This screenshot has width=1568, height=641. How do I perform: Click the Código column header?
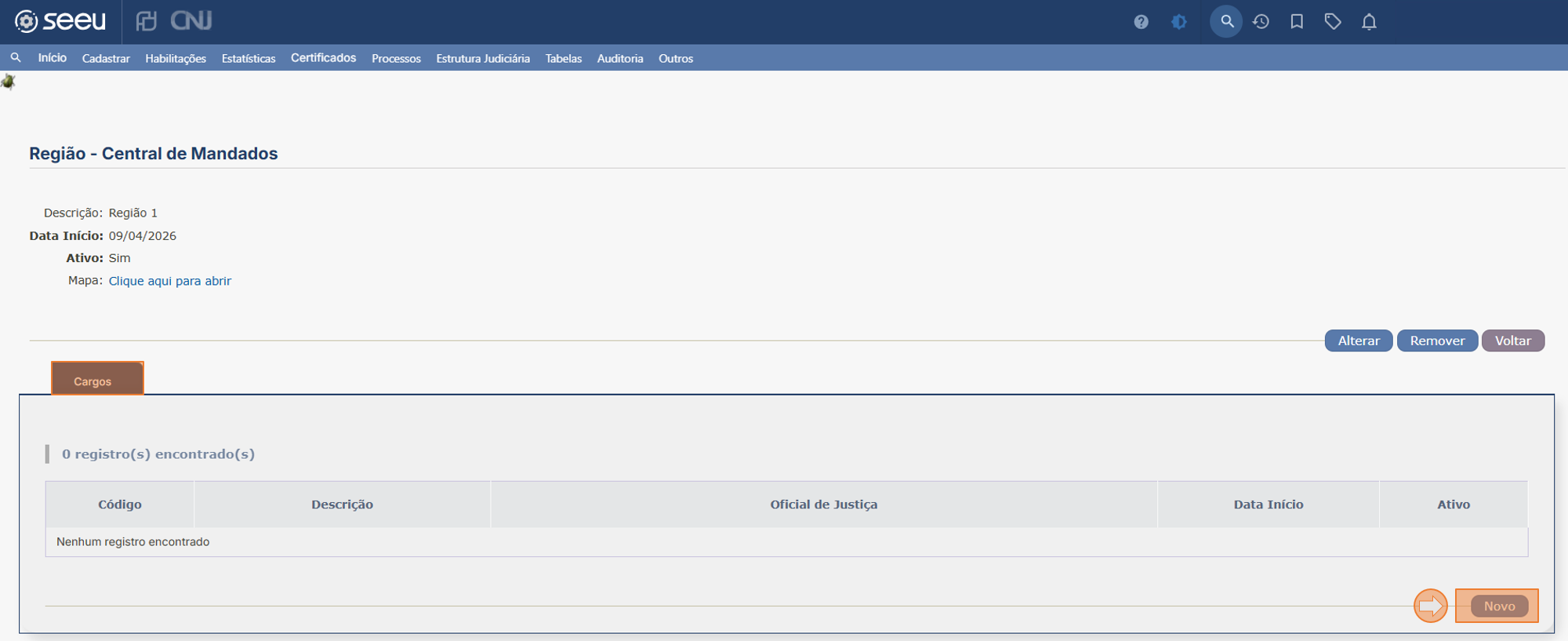[x=120, y=504]
